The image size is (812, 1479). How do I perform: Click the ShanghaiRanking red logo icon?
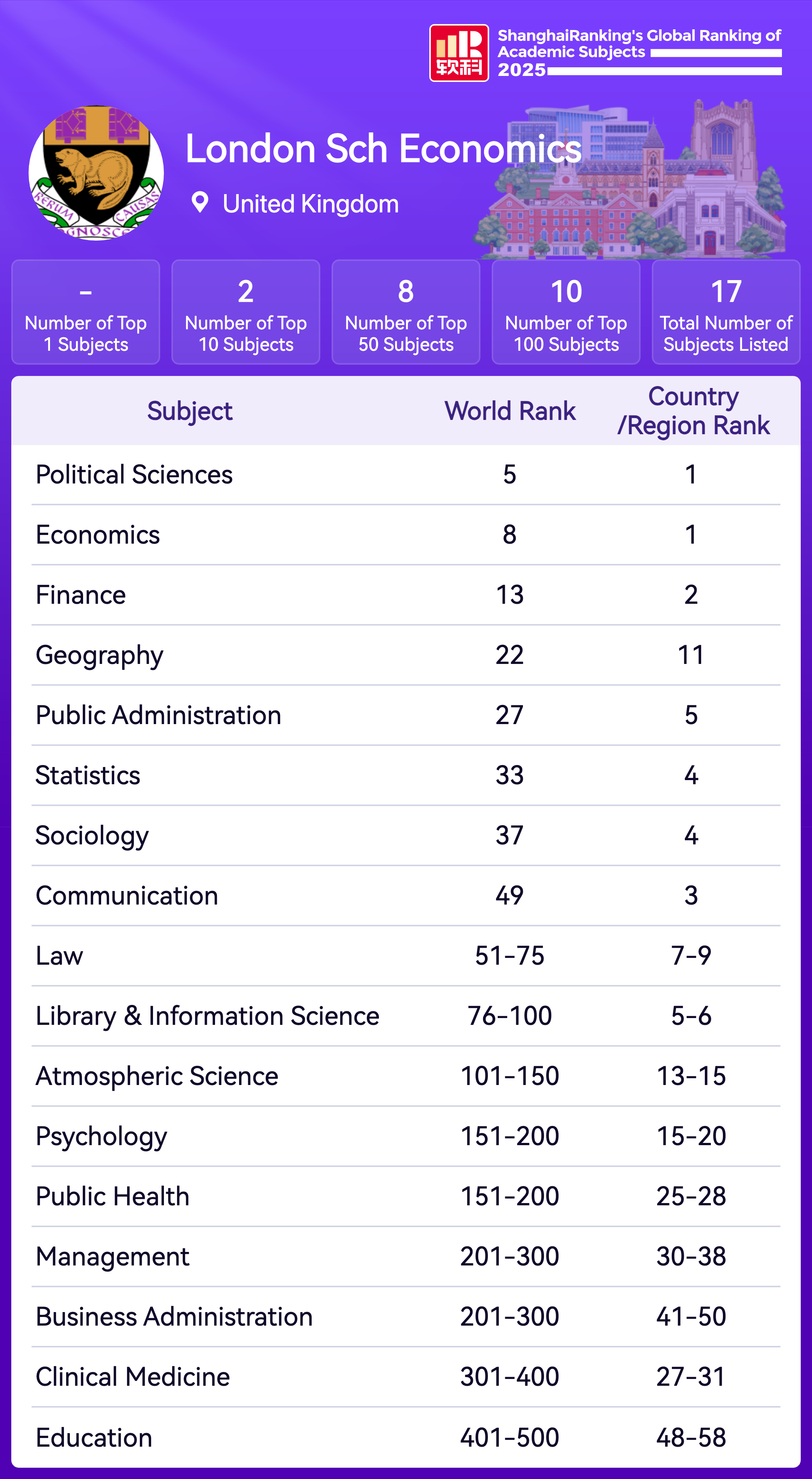(x=459, y=53)
